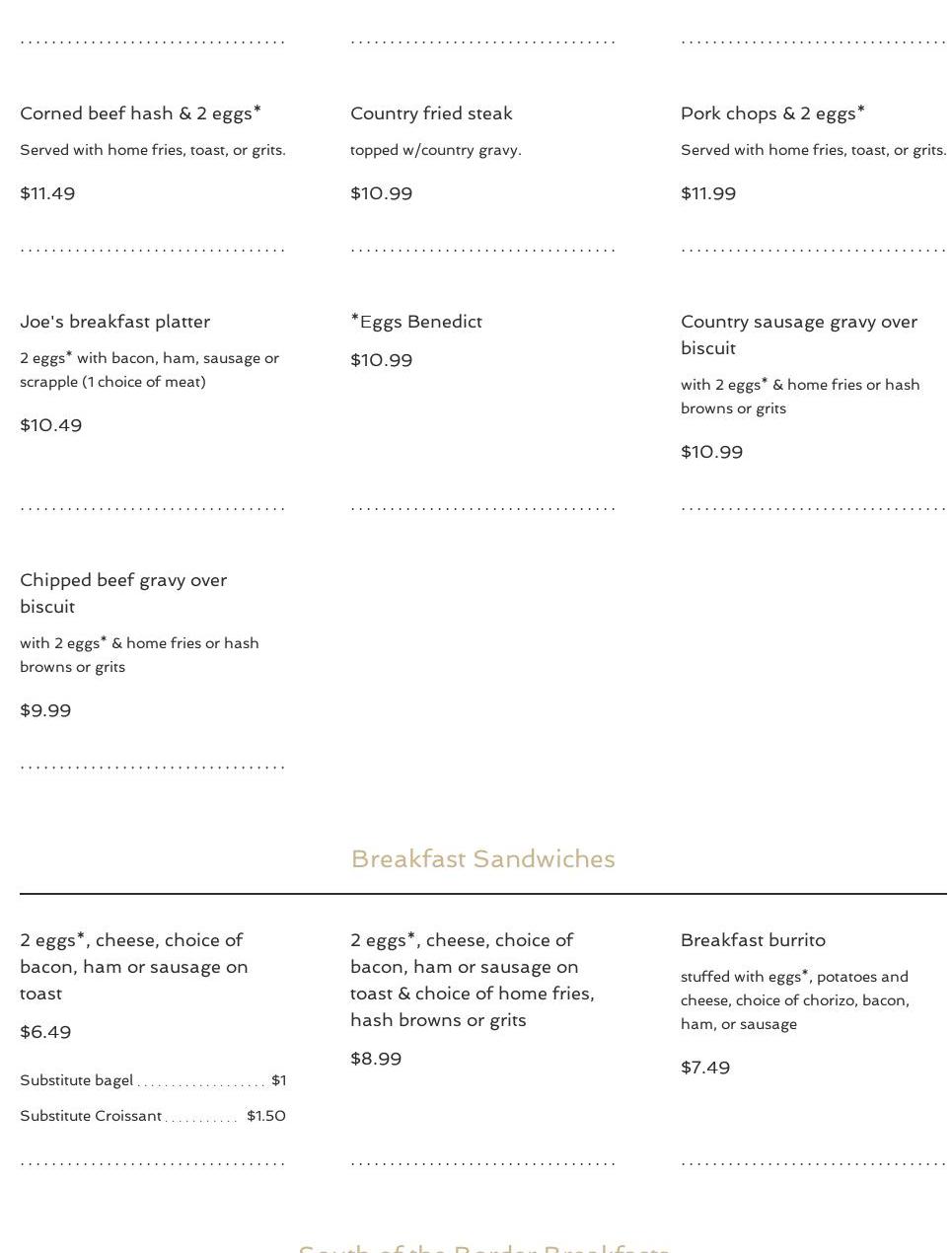Click the Substitute bagel add-on
The height and width of the screenshot is (1253, 952).
point(77,1080)
